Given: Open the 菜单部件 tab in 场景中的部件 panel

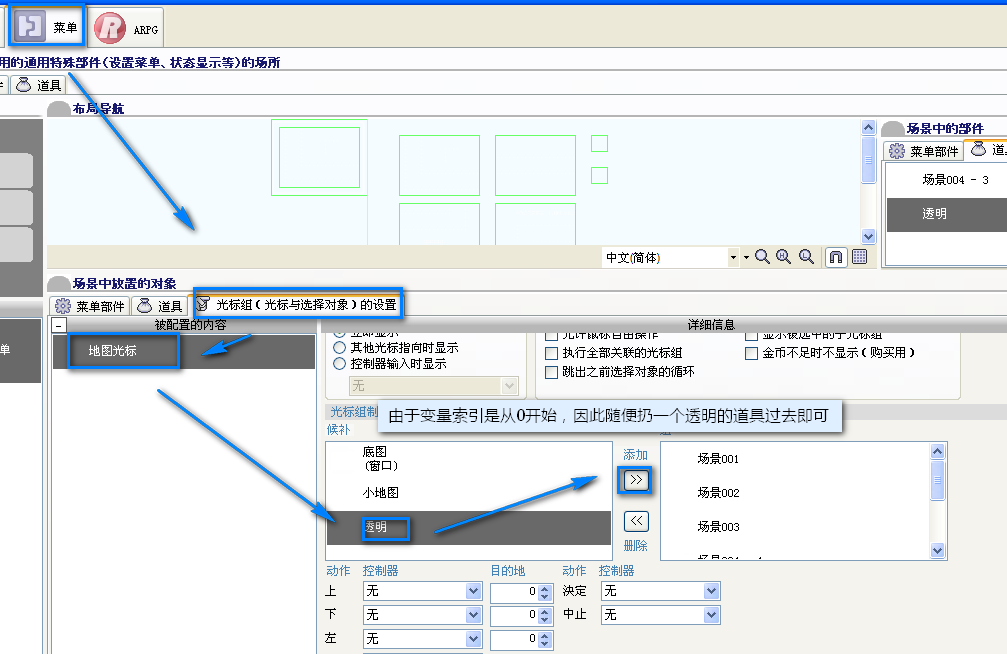Looking at the screenshot, I should point(924,151).
